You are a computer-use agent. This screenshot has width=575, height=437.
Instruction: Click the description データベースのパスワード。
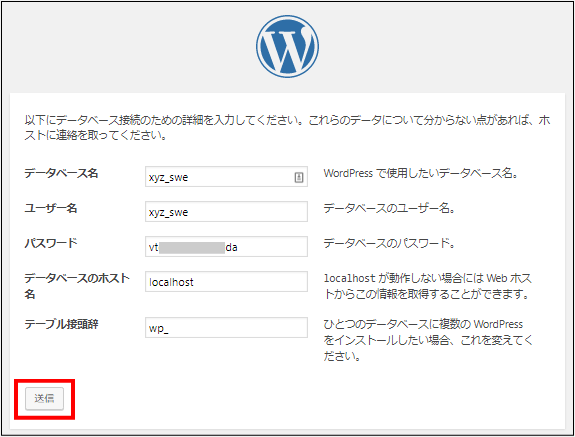389,243
